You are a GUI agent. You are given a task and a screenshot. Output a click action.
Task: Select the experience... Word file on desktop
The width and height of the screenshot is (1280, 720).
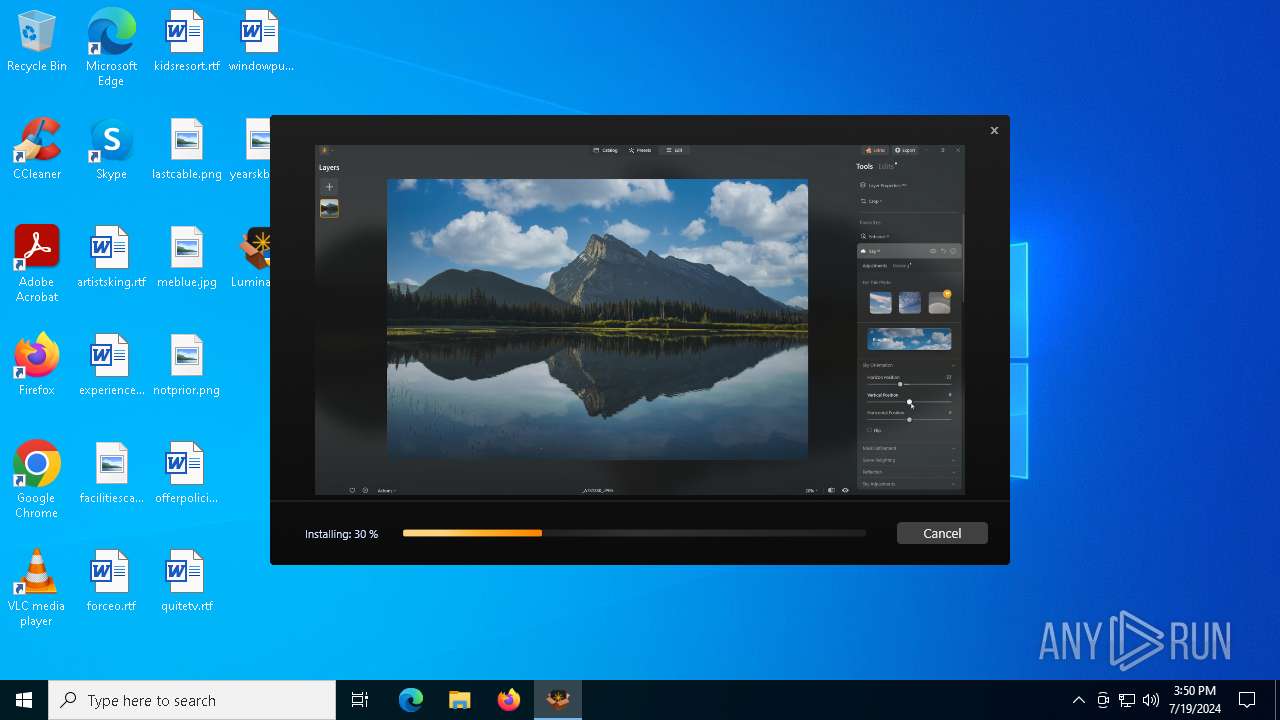click(x=111, y=365)
